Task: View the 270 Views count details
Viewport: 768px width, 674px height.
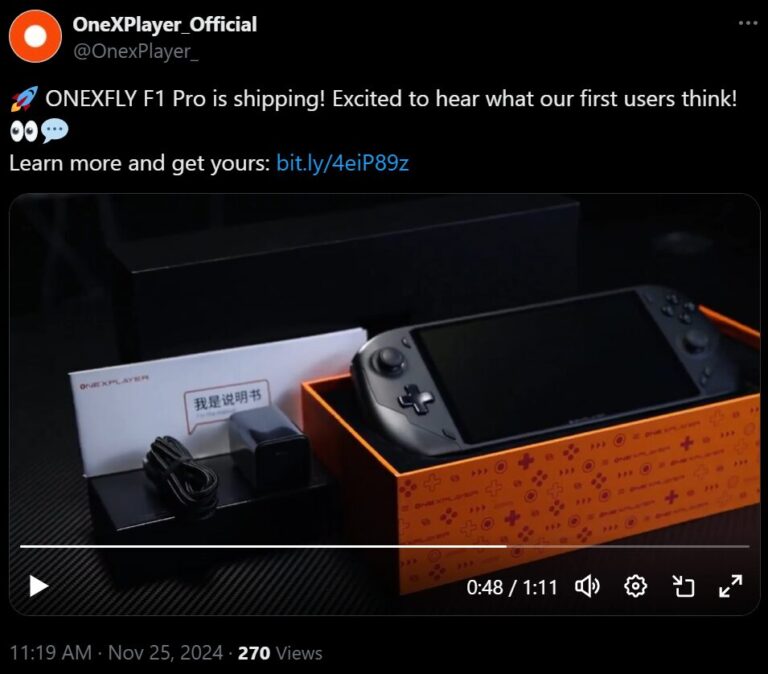Action: 280,653
